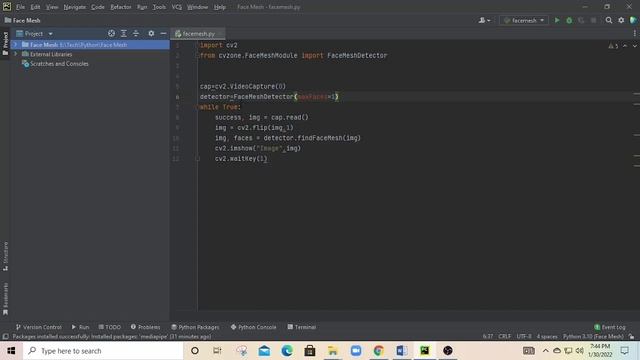Open PyCharm icon in taskbar
640x360 pixels.
pyautogui.click(x=424, y=351)
